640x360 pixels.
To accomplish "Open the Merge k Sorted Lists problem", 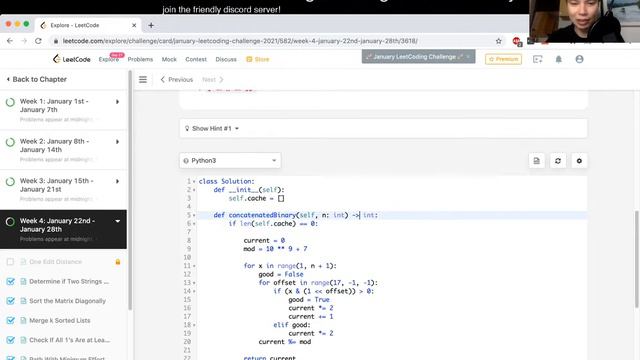I will coord(60,320).
